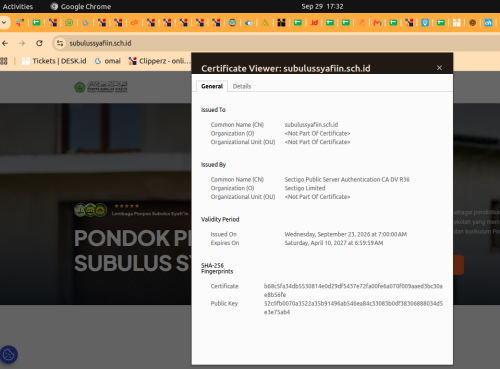Viewport: 500px width, 369px height.
Task: Go forward to next page
Action: [22, 43]
